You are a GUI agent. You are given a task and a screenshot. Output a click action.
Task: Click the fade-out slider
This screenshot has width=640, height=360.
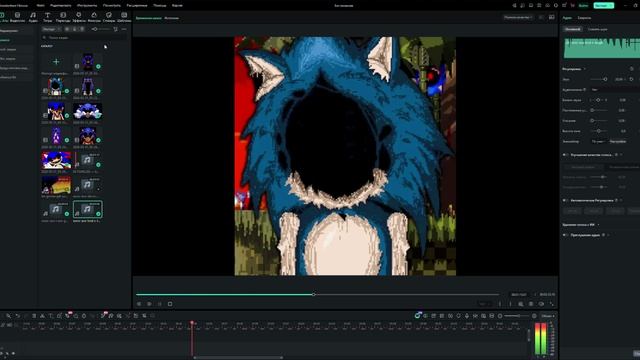tap(598, 121)
